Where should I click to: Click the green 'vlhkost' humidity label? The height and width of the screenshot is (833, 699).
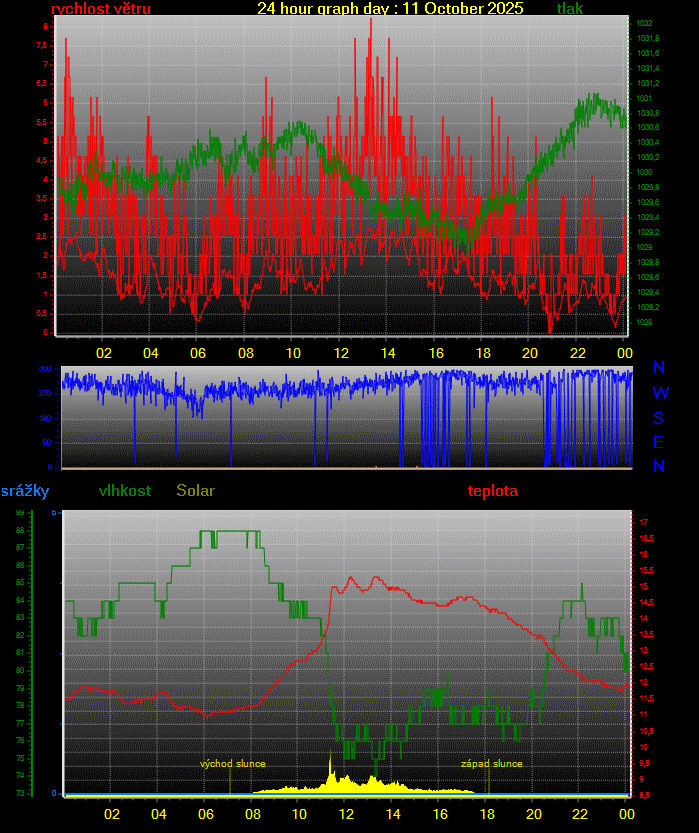[125, 491]
